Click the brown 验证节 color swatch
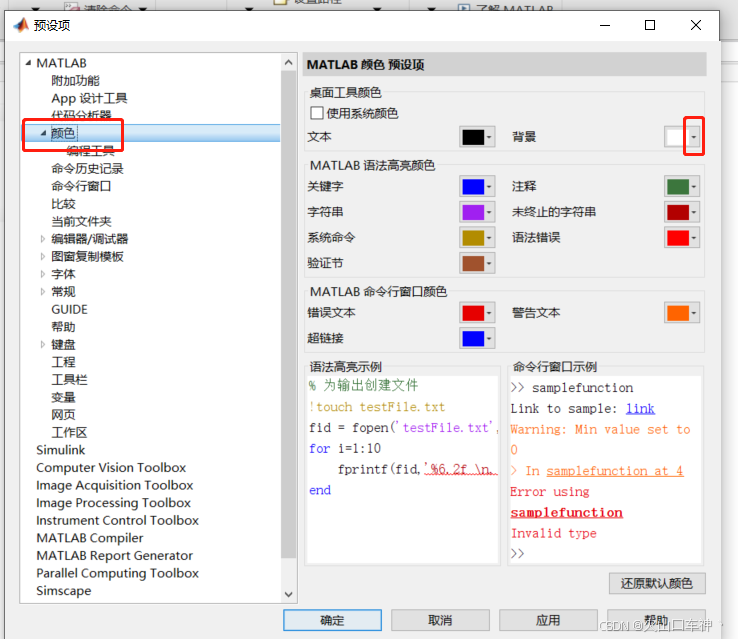738x639 pixels. tap(473, 263)
